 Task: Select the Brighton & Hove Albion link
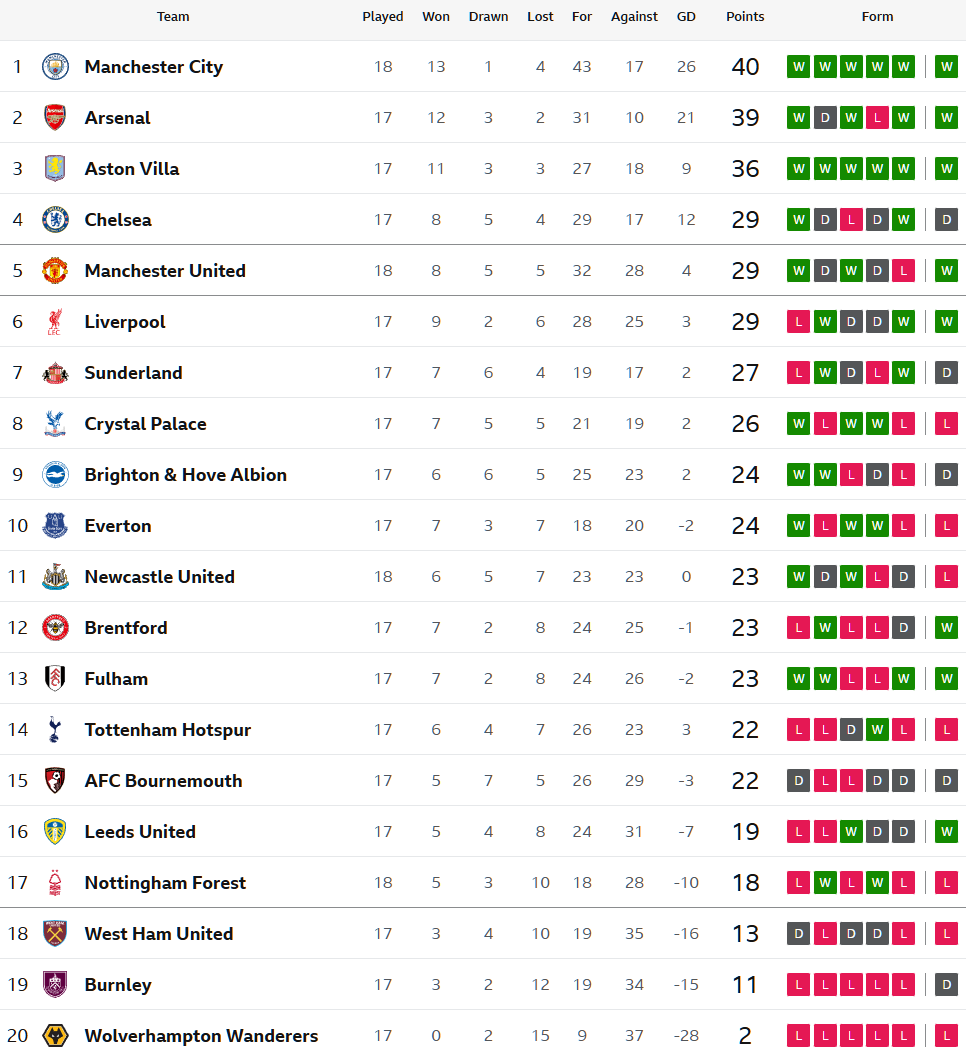coord(185,475)
